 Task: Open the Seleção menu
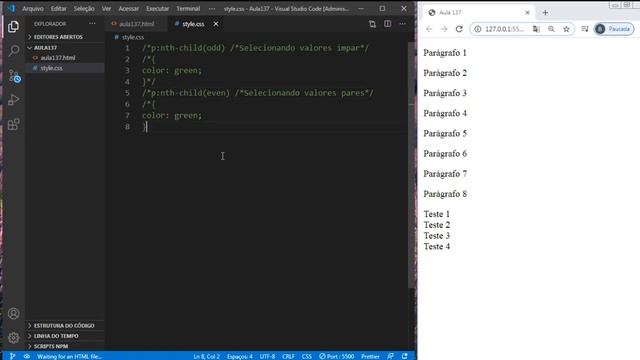(84, 8)
